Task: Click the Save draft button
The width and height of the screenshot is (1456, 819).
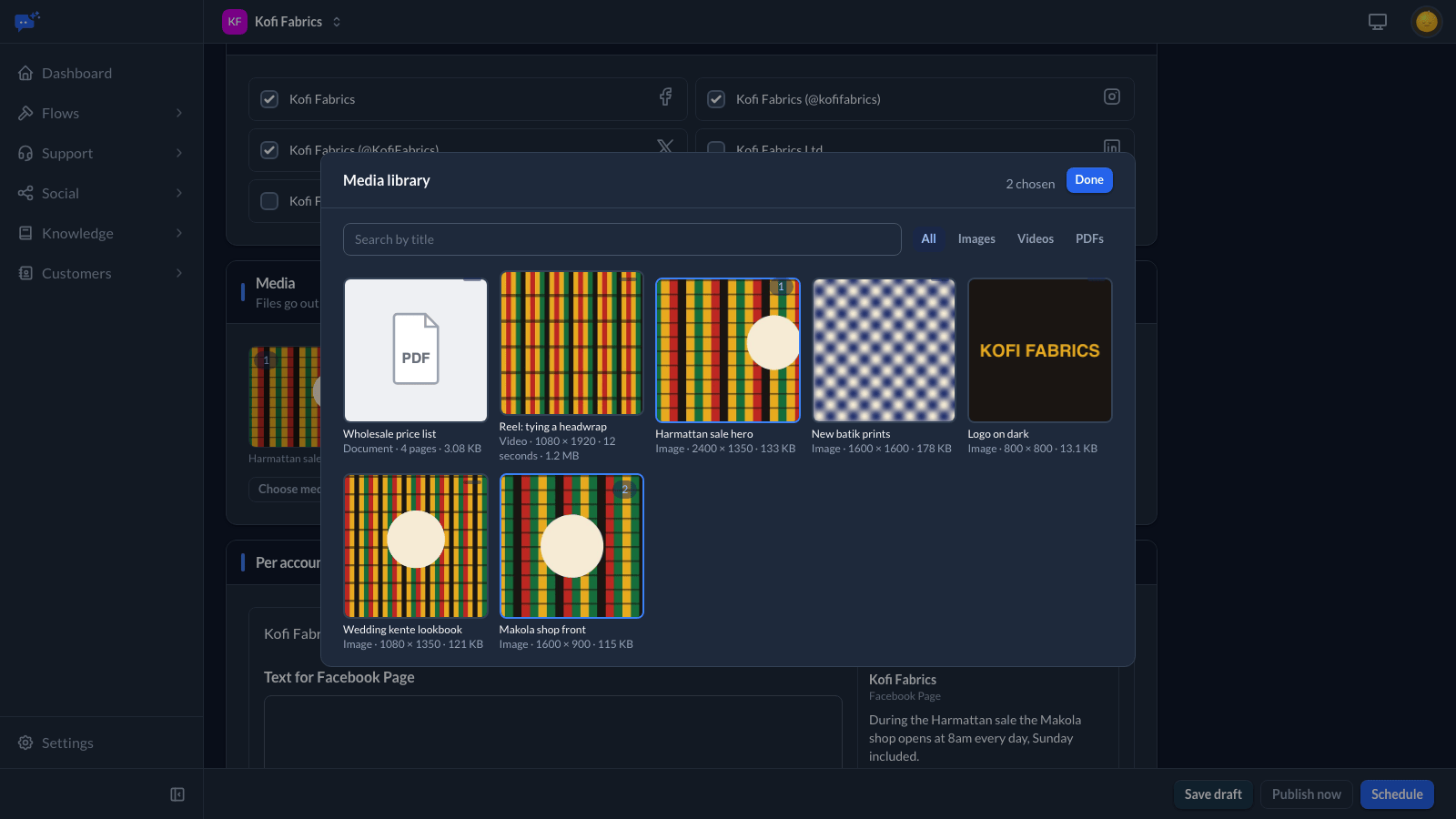Action: [1213, 794]
